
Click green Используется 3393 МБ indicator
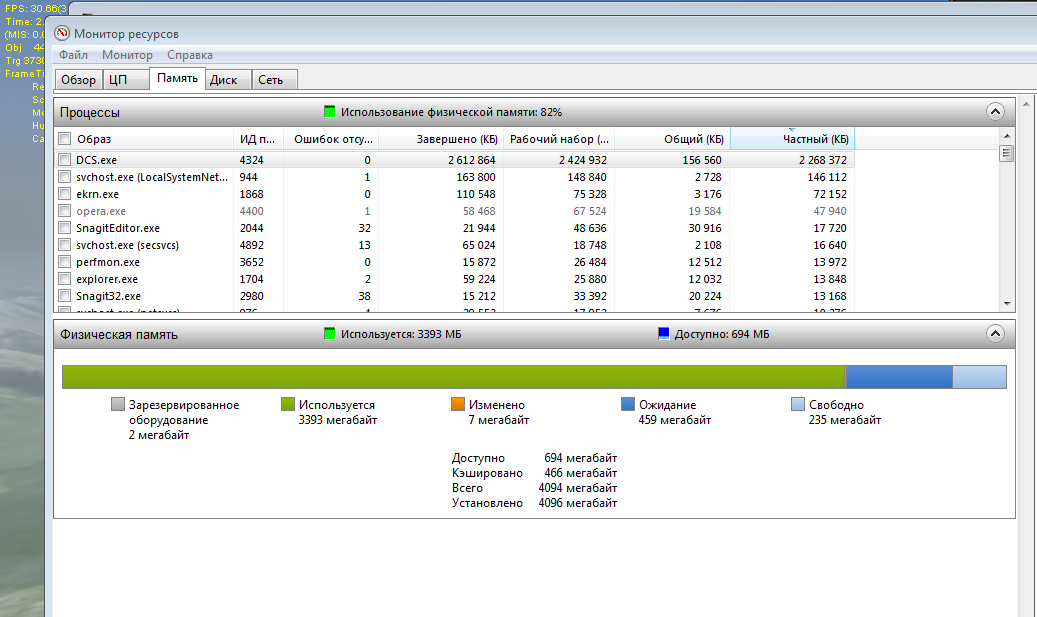[329, 334]
